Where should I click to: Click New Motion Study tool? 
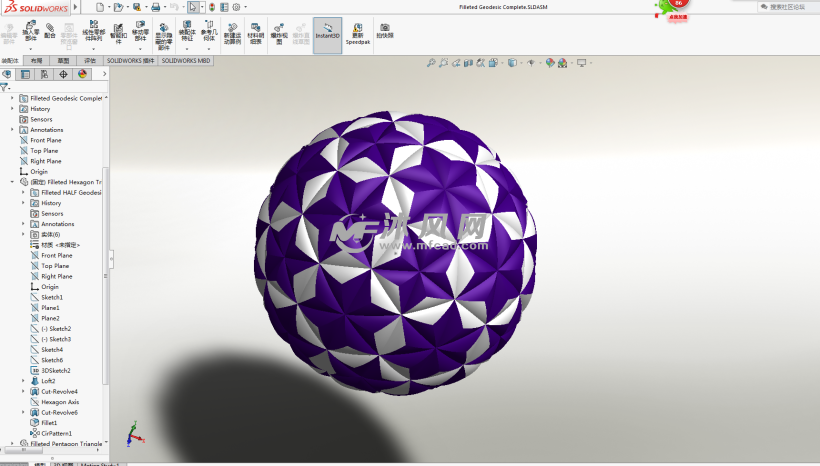(232, 34)
